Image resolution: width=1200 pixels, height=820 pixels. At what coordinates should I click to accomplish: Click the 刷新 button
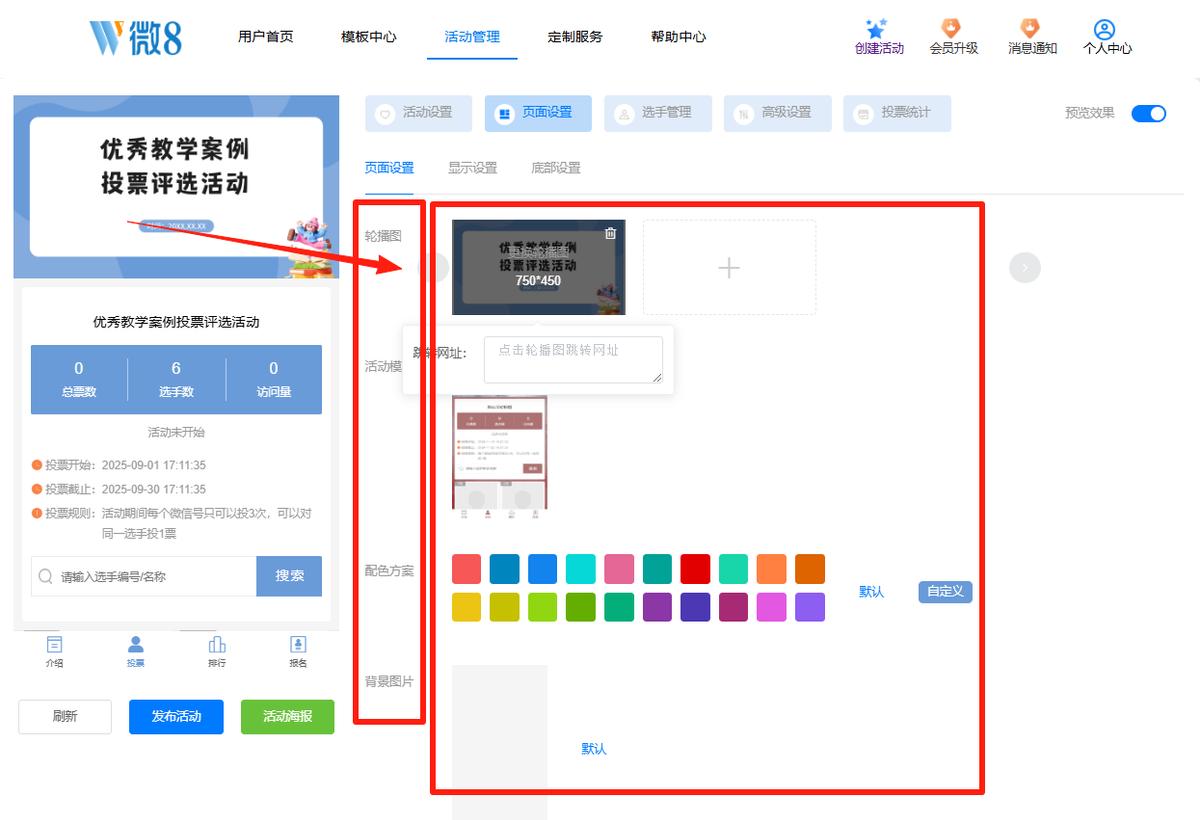tap(65, 717)
